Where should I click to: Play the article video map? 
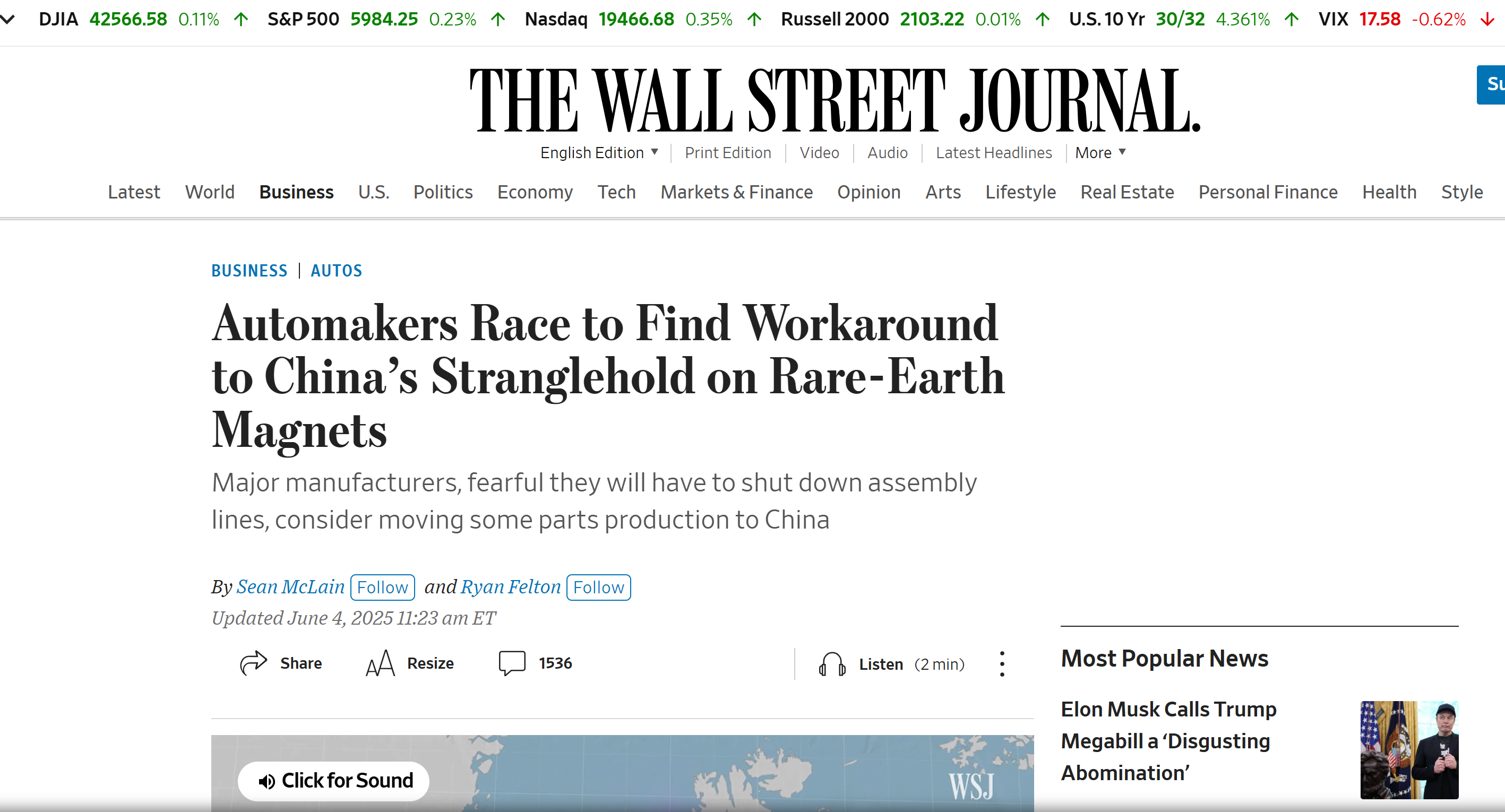click(622, 773)
